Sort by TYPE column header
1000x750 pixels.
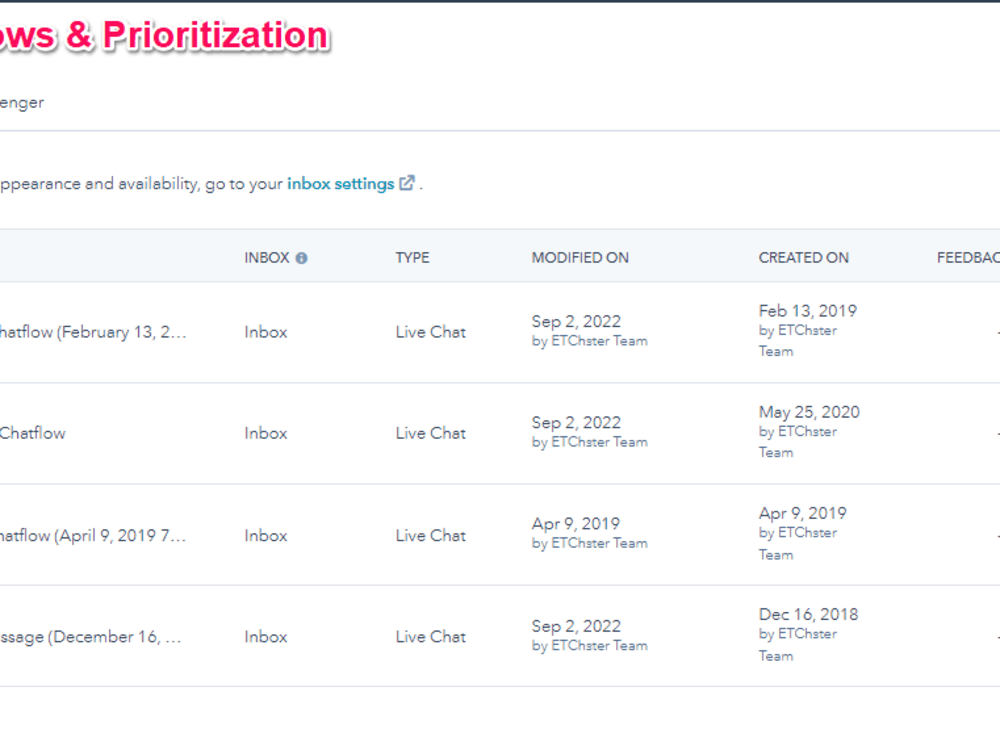(x=413, y=258)
